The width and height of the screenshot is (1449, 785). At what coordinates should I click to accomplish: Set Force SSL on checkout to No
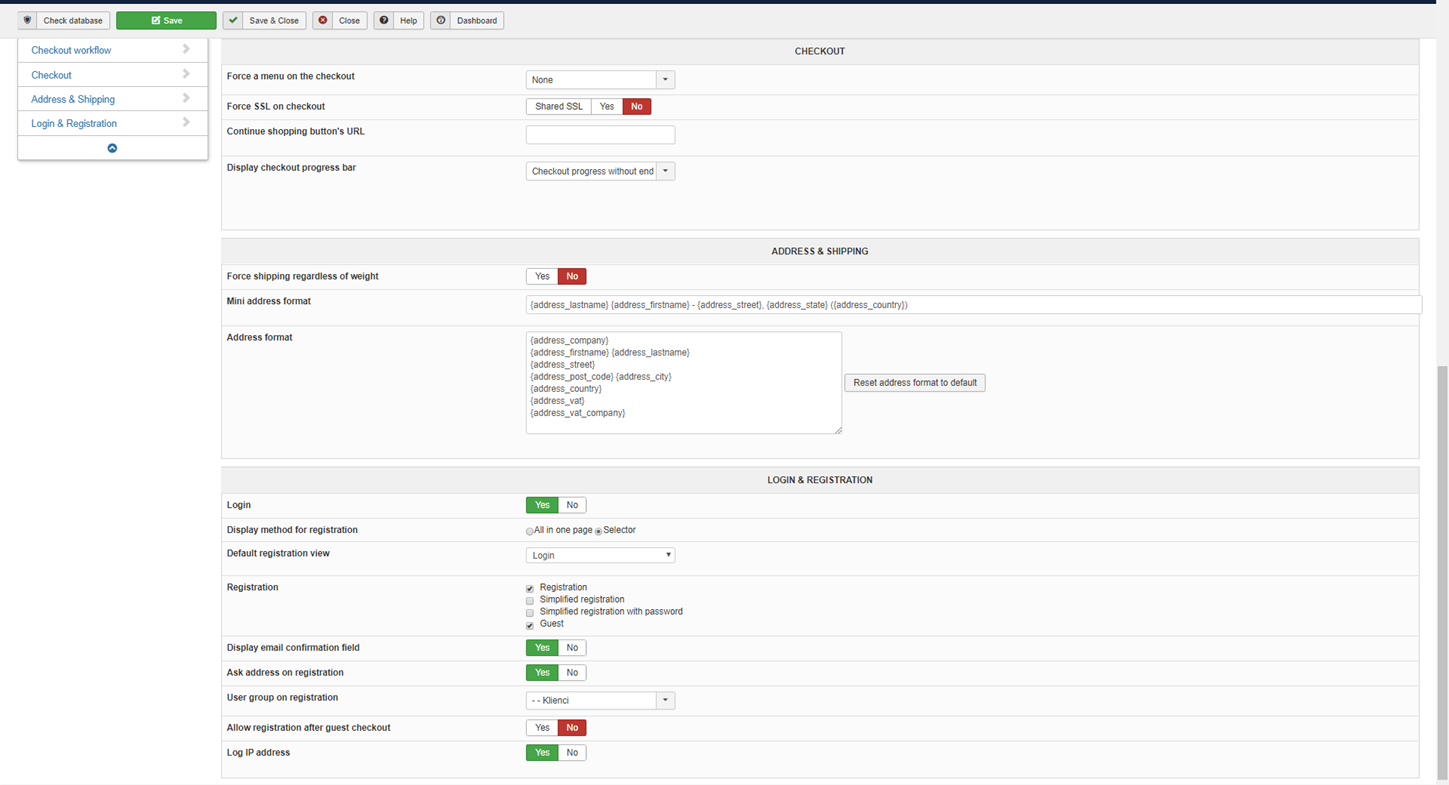[x=637, y=106]
